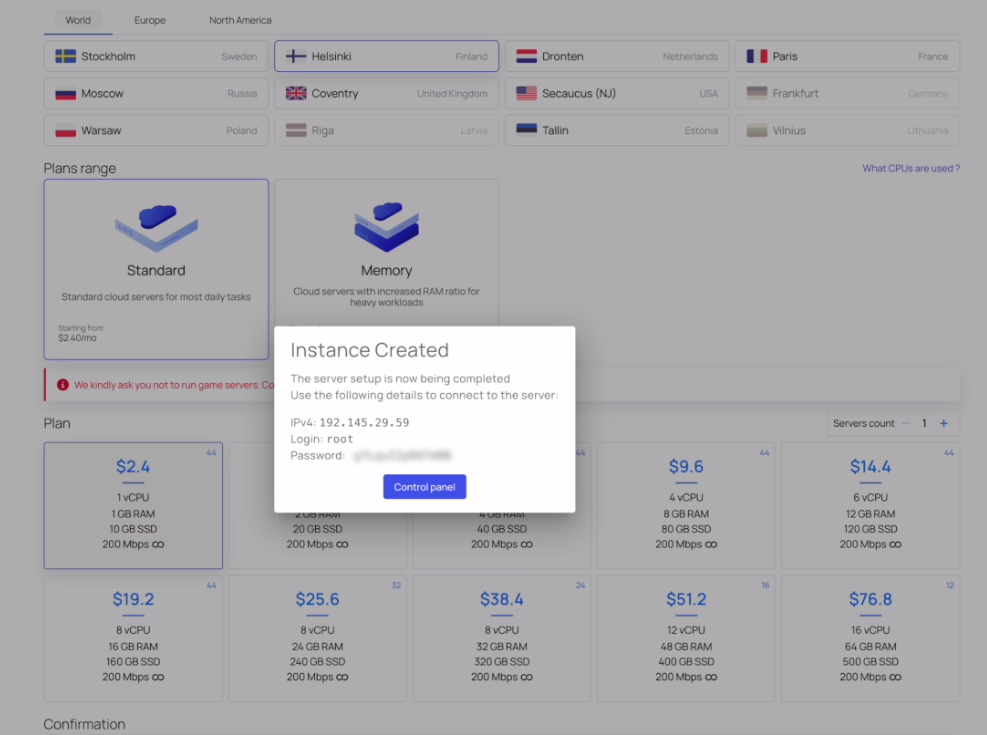Select the $2.4 plan with 1 vCPU
This screenshot has height=735, width=987.
click(133, 505)
